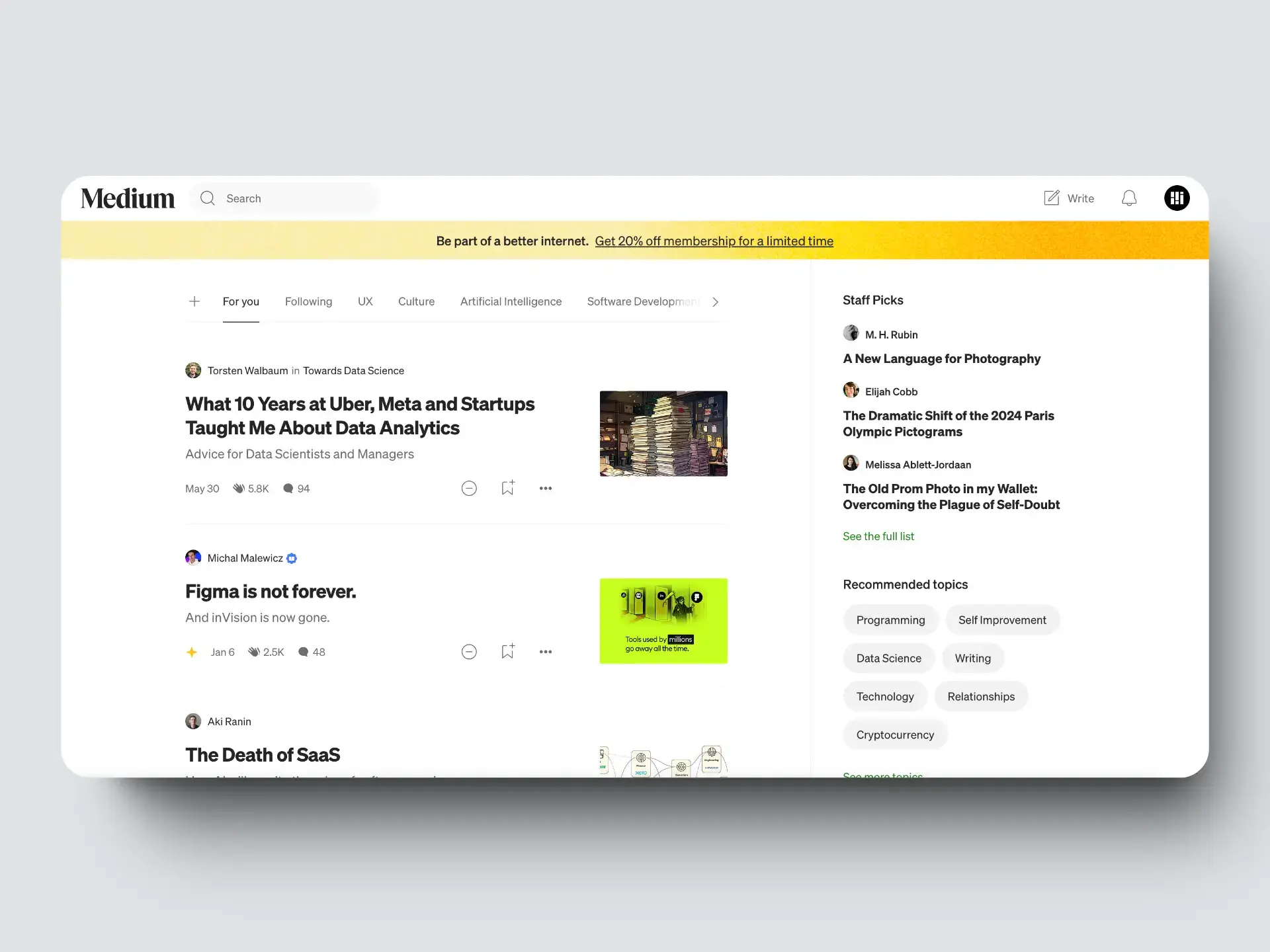This screenshot has width=1270, height=952.
Task: Click the search icon to open search
Action: [207, 197]
